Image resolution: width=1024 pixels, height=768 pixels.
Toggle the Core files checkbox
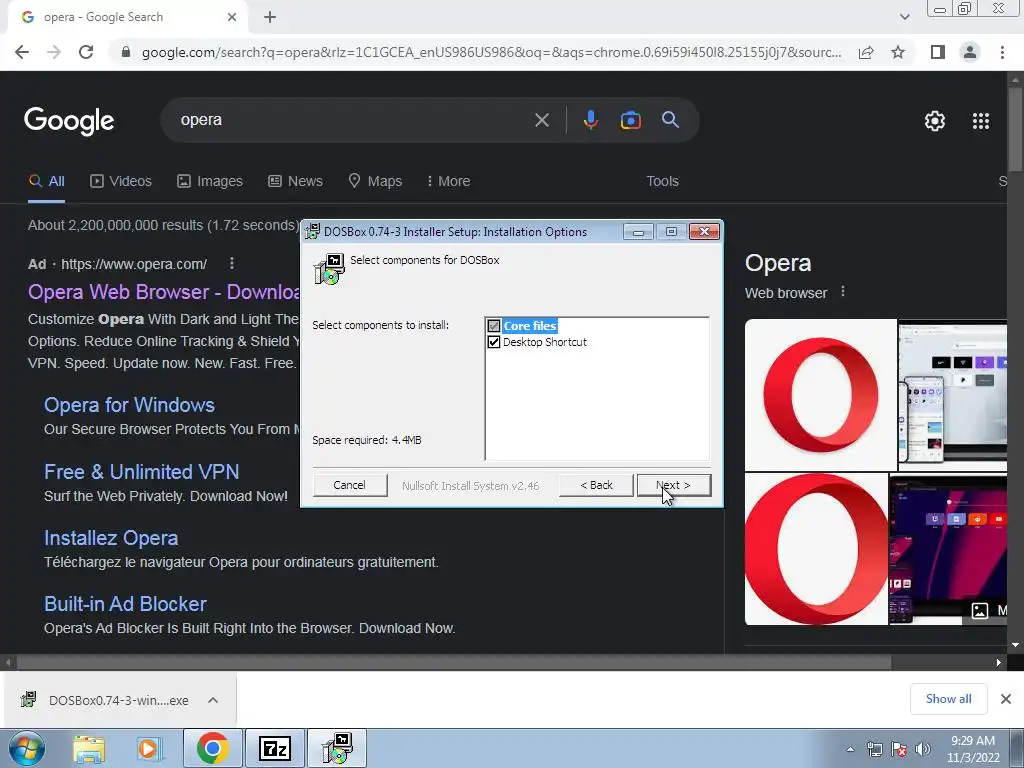tap(494, 325)
